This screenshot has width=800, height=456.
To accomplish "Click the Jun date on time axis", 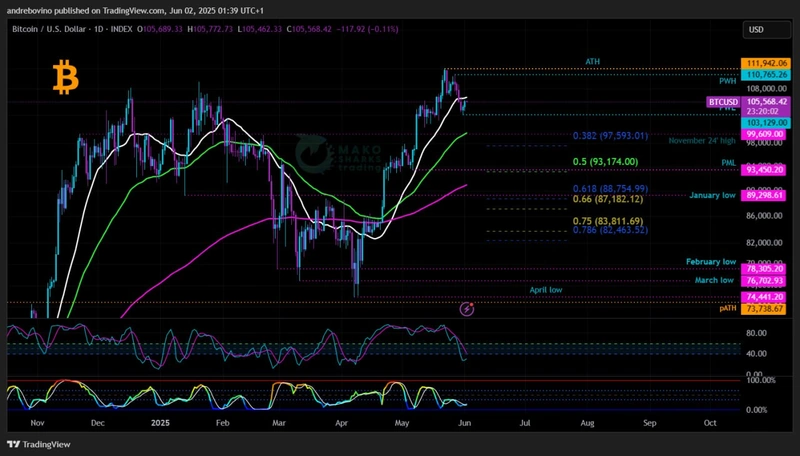I will point(465,423).
